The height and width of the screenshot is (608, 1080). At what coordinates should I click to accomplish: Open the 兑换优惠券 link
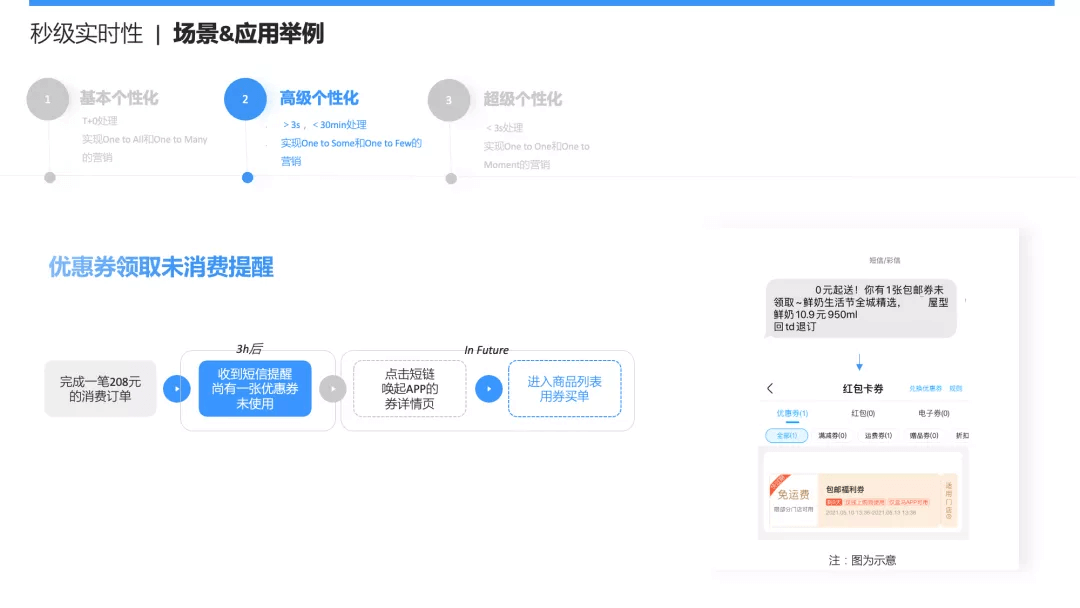click(926, 388)
